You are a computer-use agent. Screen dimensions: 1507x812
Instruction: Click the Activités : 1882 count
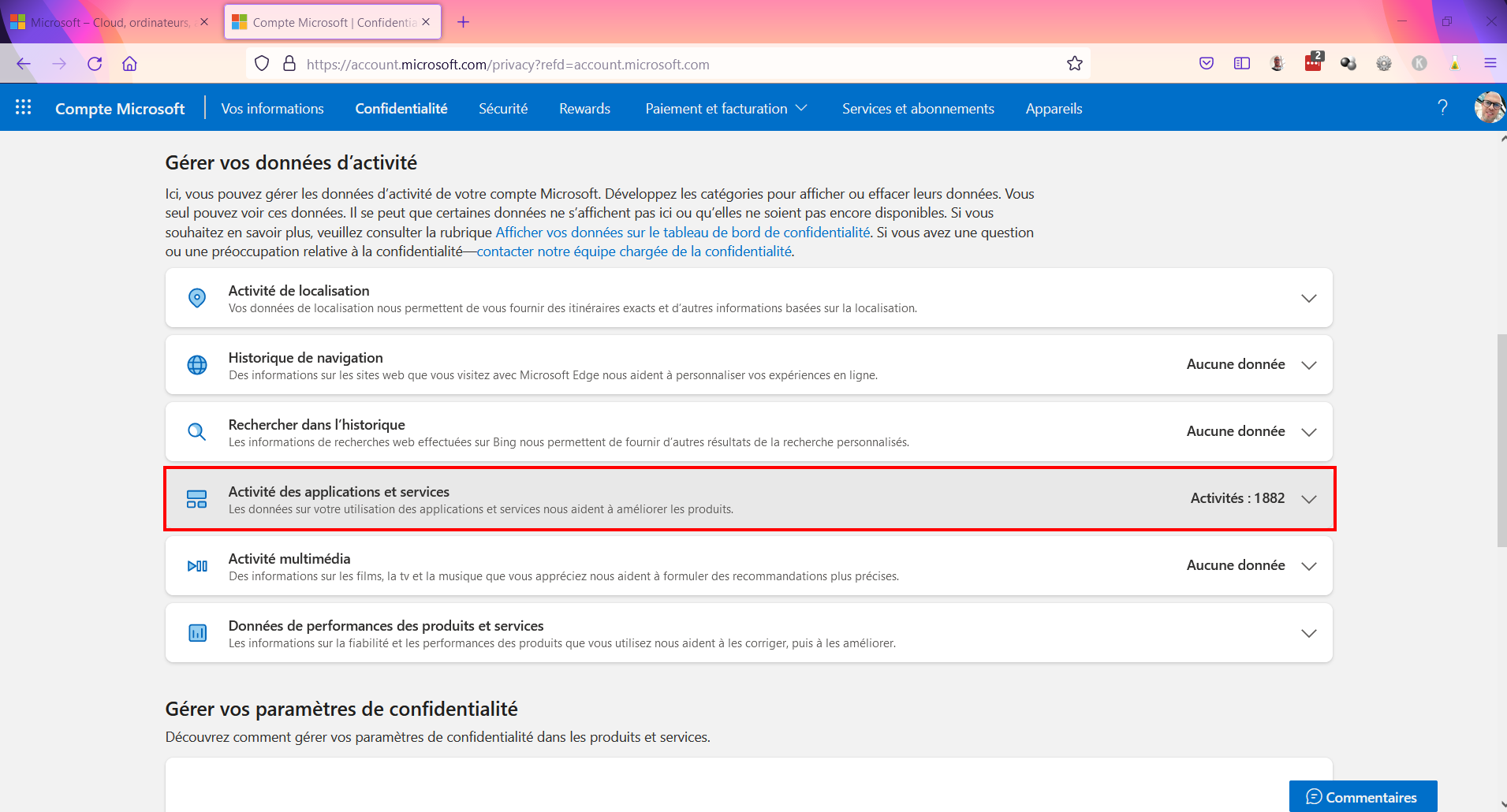(1237, 498)
